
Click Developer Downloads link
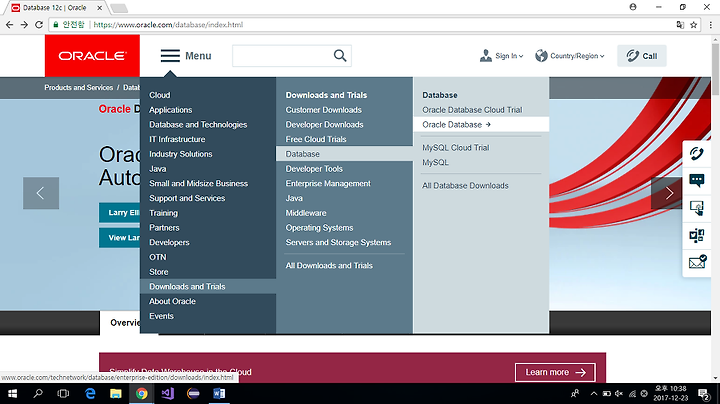point(324,124)
